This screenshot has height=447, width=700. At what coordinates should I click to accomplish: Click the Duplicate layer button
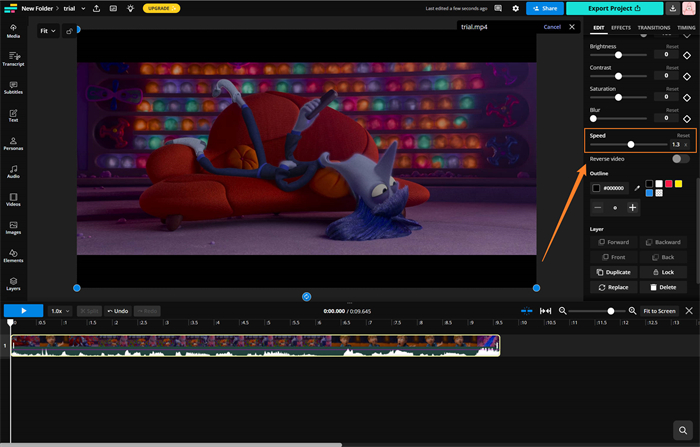point(613,272)
